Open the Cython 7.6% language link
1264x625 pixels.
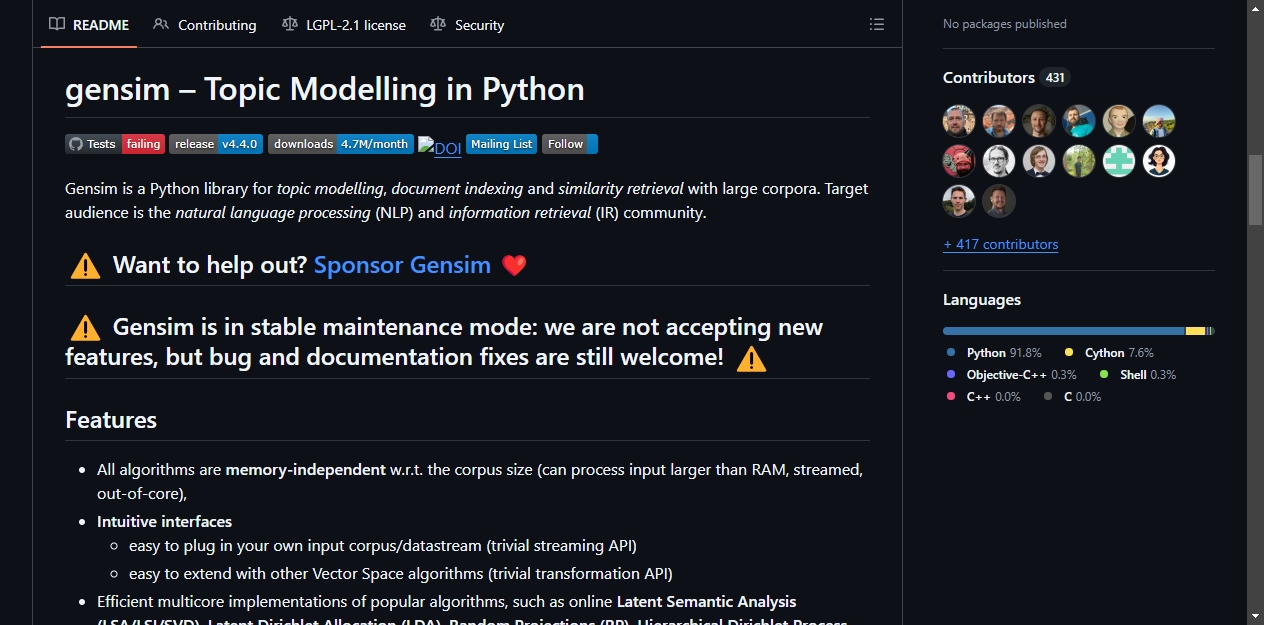(1109, 353)
